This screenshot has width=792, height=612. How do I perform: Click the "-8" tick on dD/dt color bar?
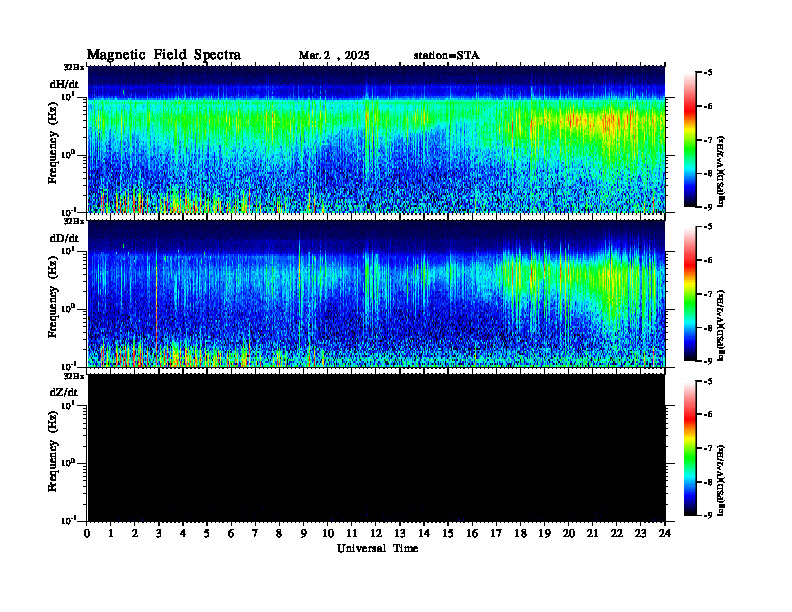coord(707,328)
